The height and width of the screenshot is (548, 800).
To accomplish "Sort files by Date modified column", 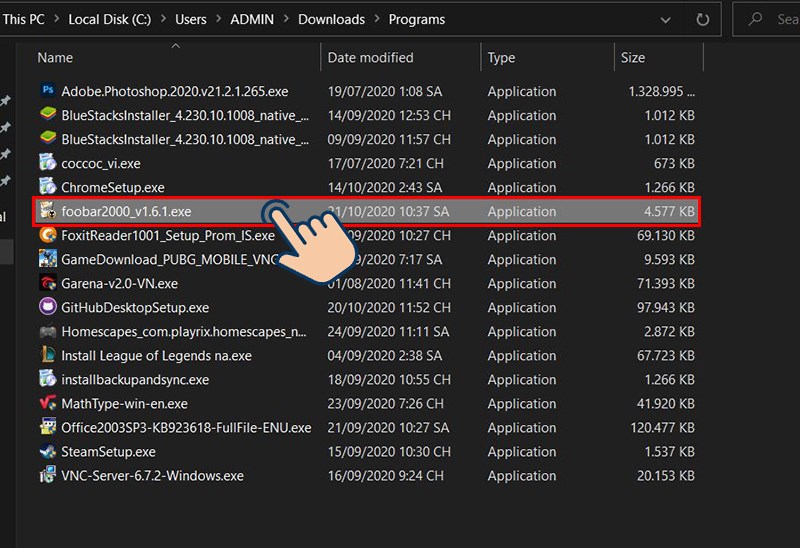I will click(370, 58).
